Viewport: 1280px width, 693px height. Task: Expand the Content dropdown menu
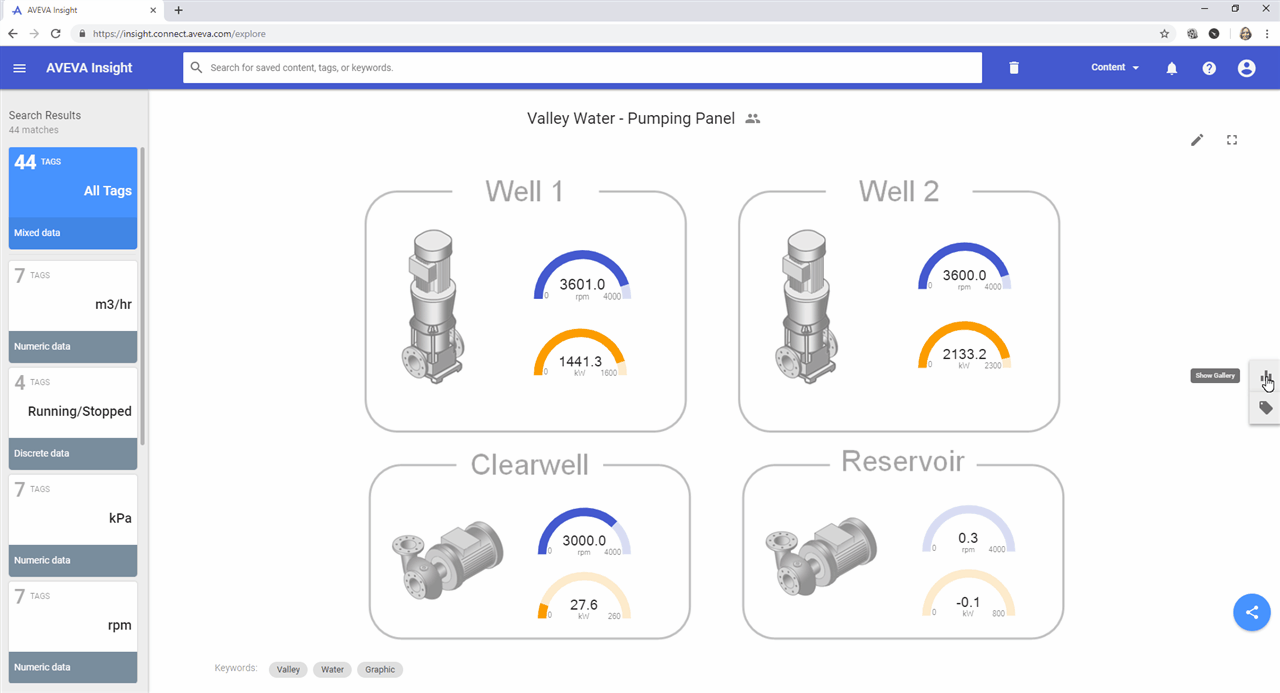(1114, 68)
